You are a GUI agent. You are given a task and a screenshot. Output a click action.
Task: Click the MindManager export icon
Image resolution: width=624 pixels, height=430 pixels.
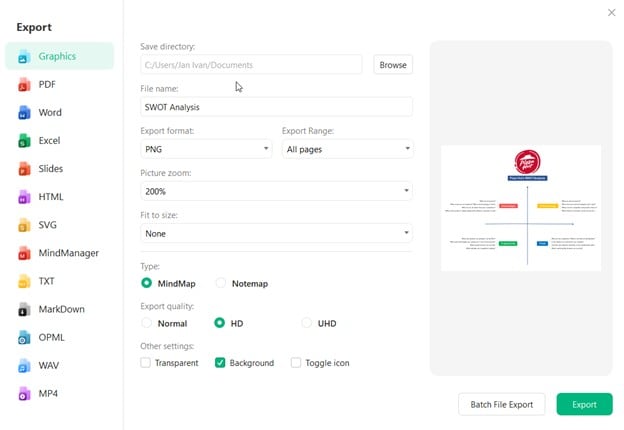23,253
